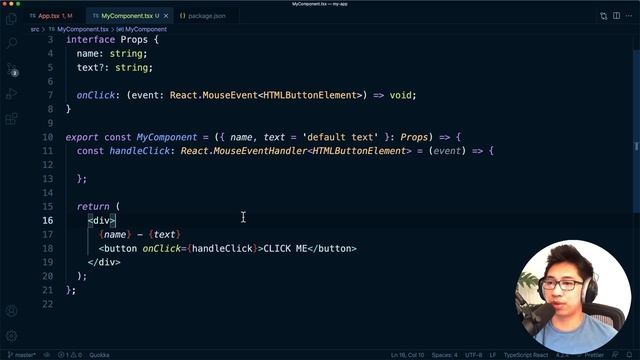
Task: Open the notifications bell icon
Action: (629, 355)
